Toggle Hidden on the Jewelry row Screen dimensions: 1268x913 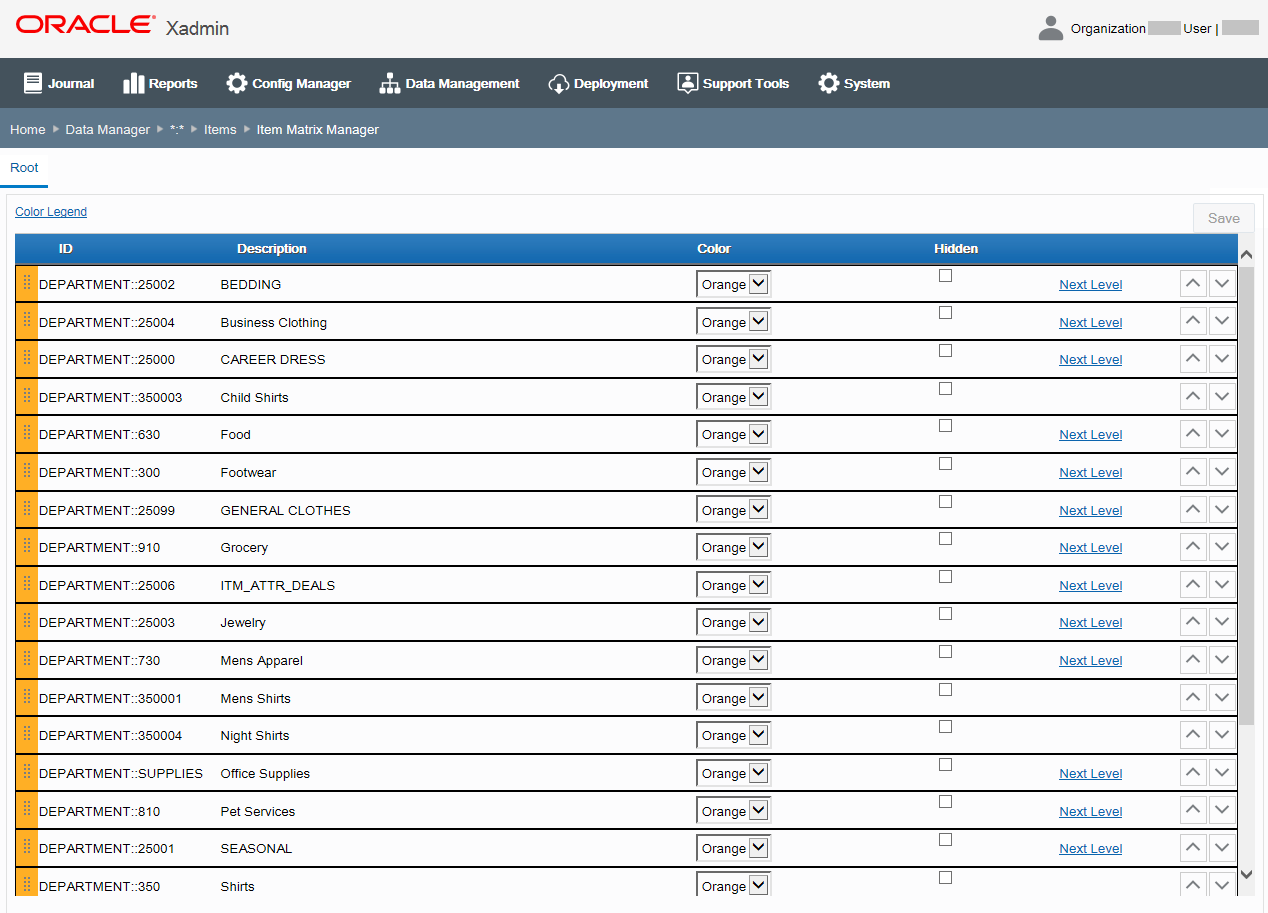pos(945,613)
